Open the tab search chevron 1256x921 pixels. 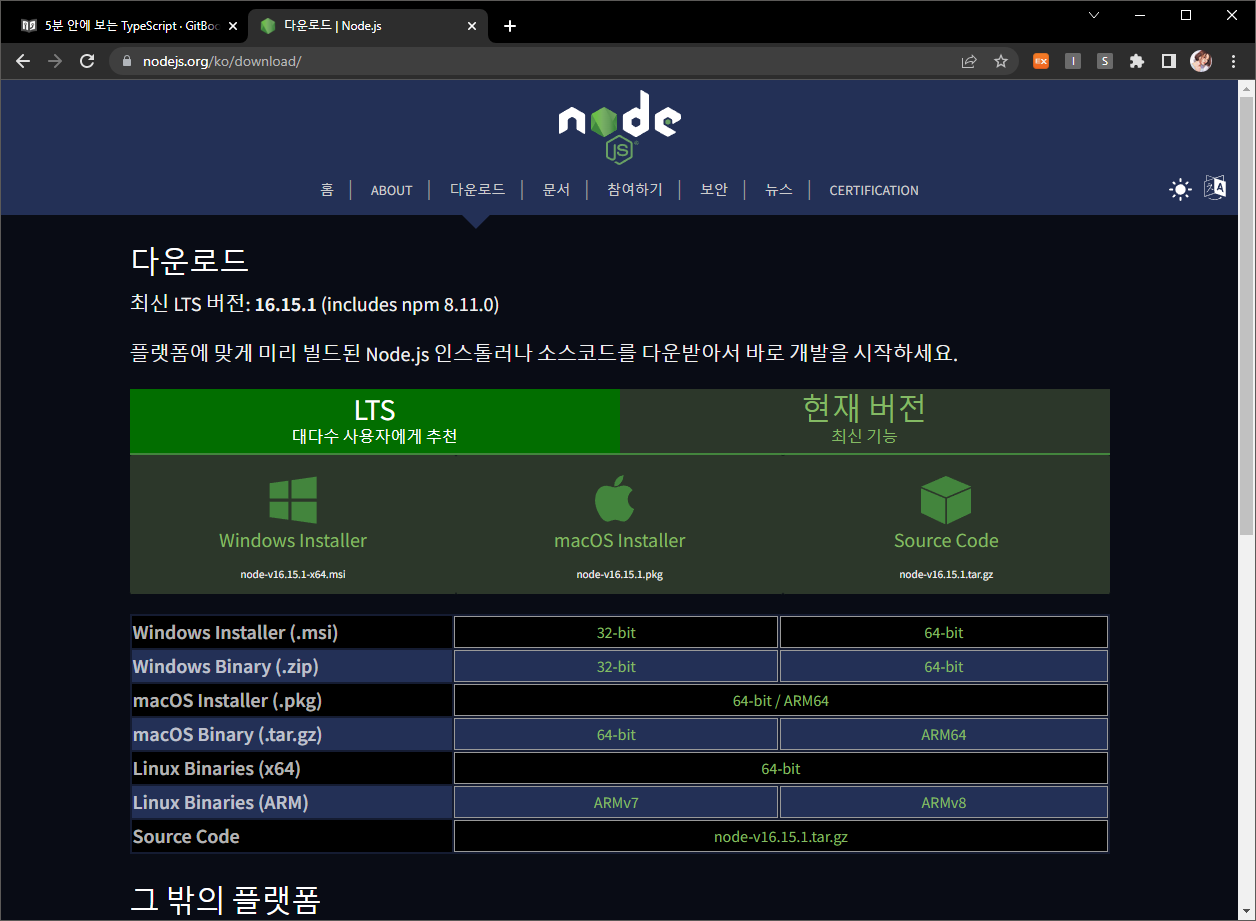point(1094,15)
